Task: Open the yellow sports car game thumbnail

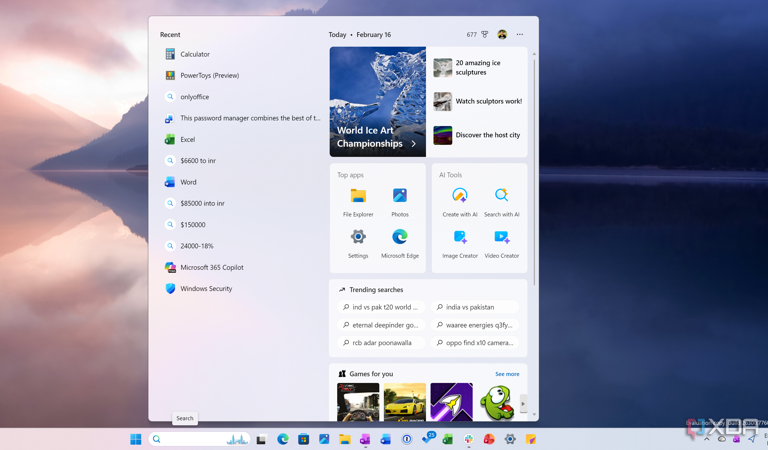Action: (x=405, y=402)
